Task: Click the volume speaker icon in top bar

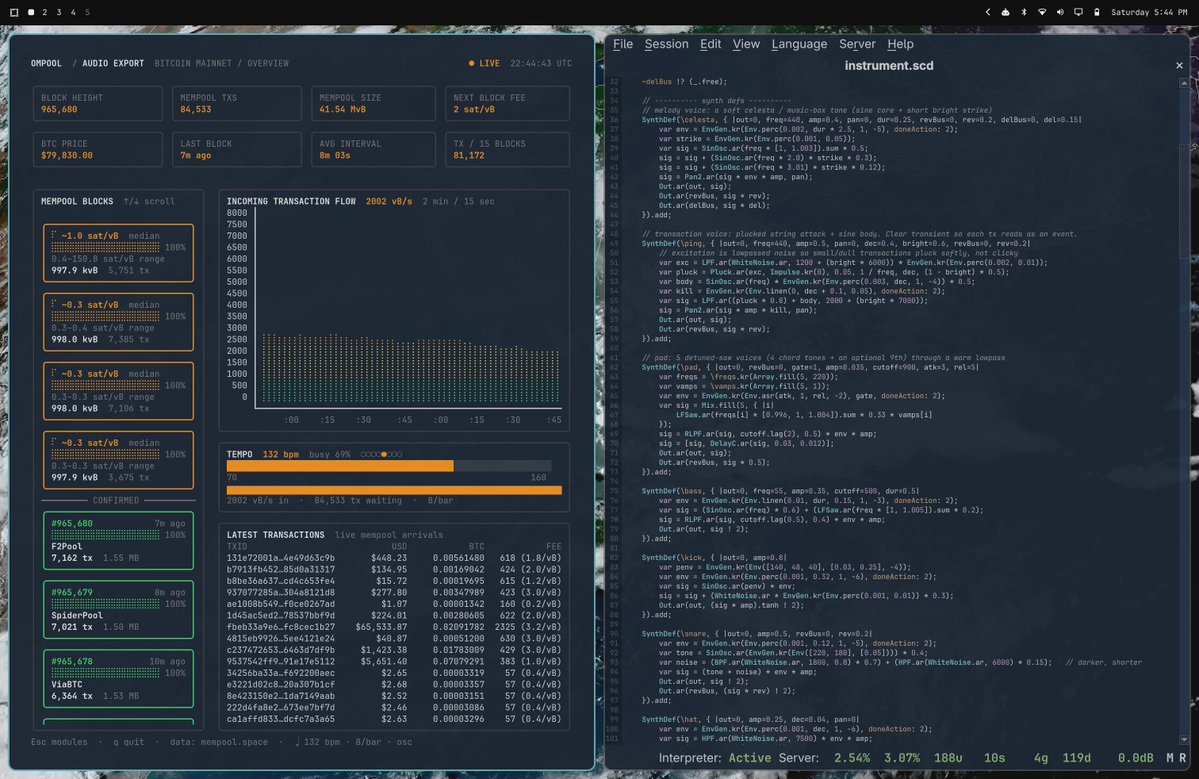Action: click(x=1060, y=12)
